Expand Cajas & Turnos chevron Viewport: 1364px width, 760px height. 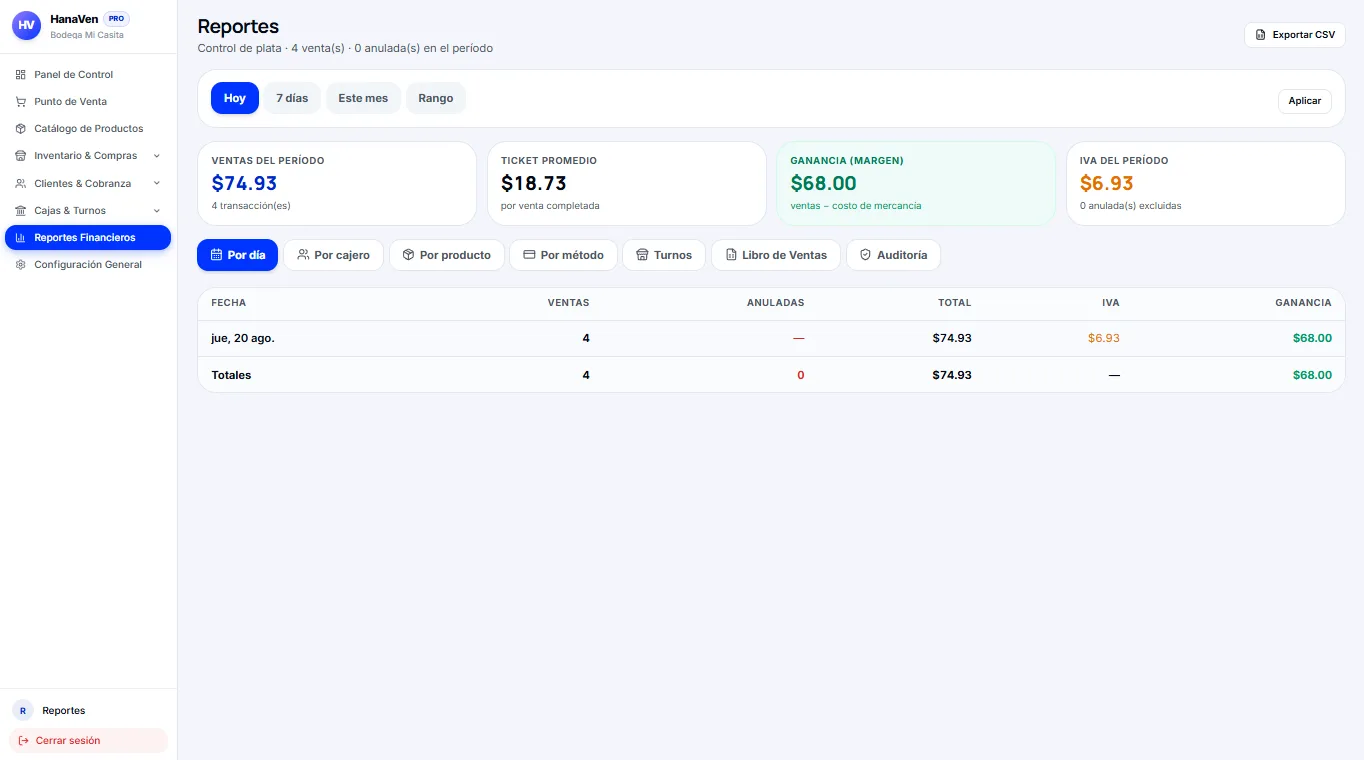157,211
